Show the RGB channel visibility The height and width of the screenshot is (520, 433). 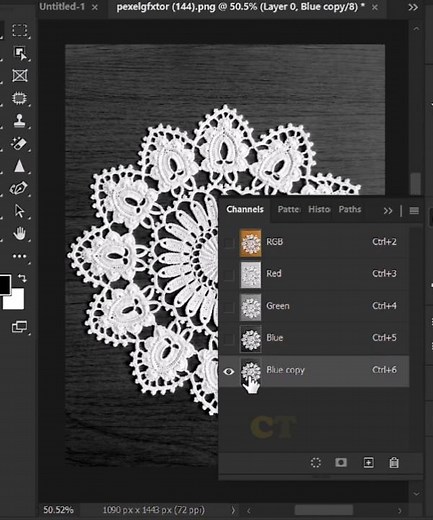229,242
